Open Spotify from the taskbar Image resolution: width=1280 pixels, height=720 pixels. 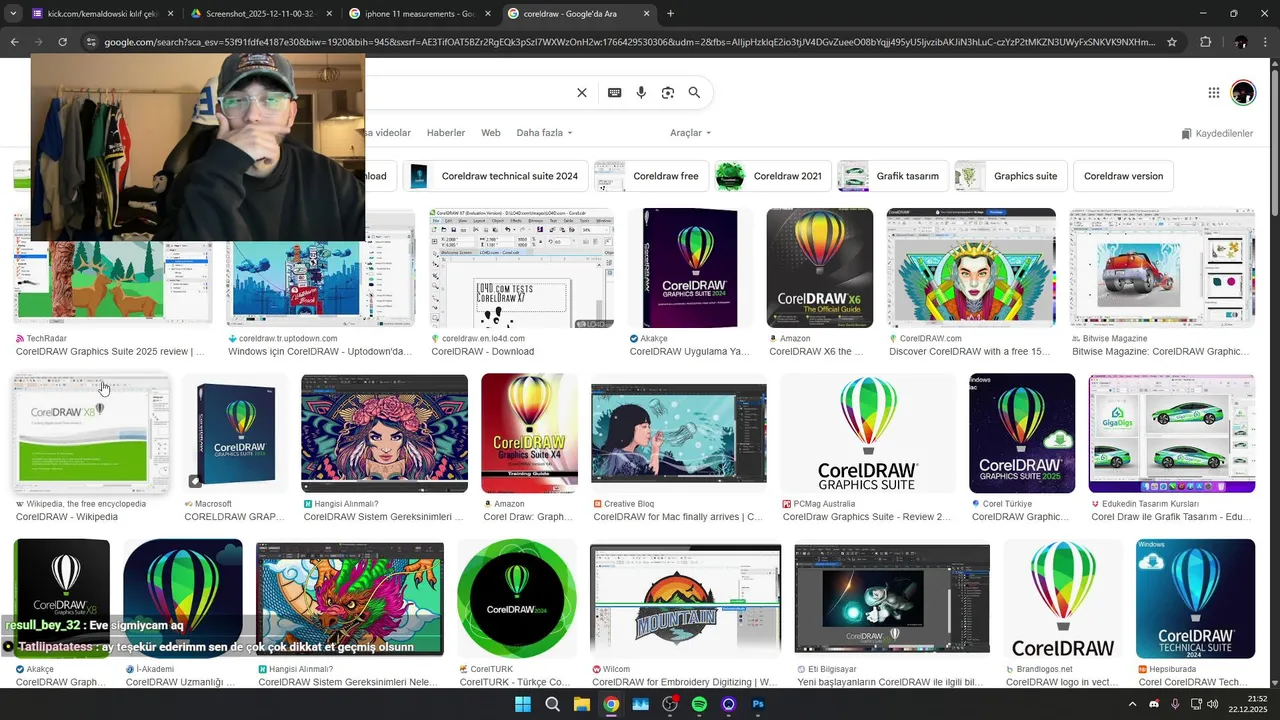pos(699,704)
